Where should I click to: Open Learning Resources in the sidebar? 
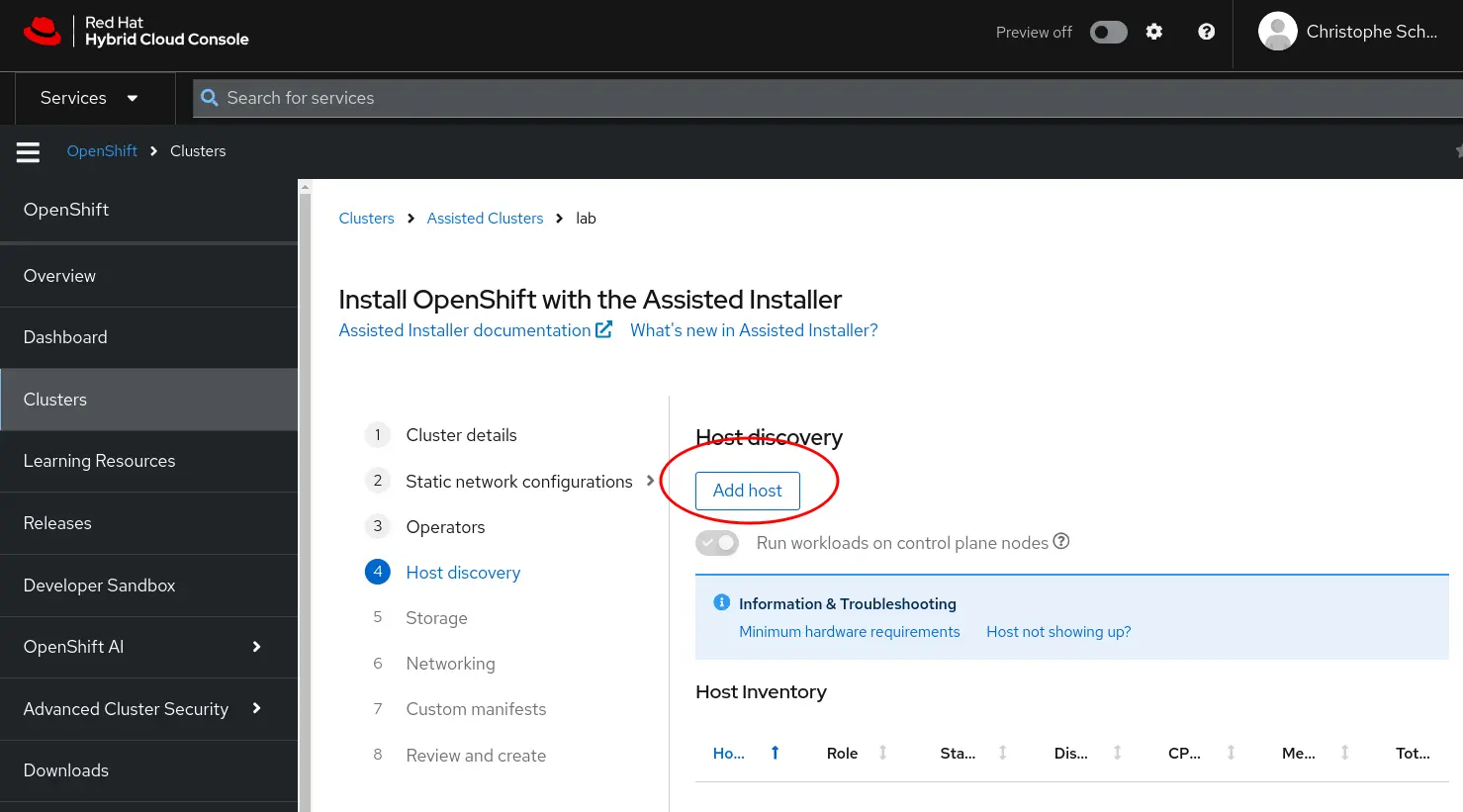(x=148, y=461)
